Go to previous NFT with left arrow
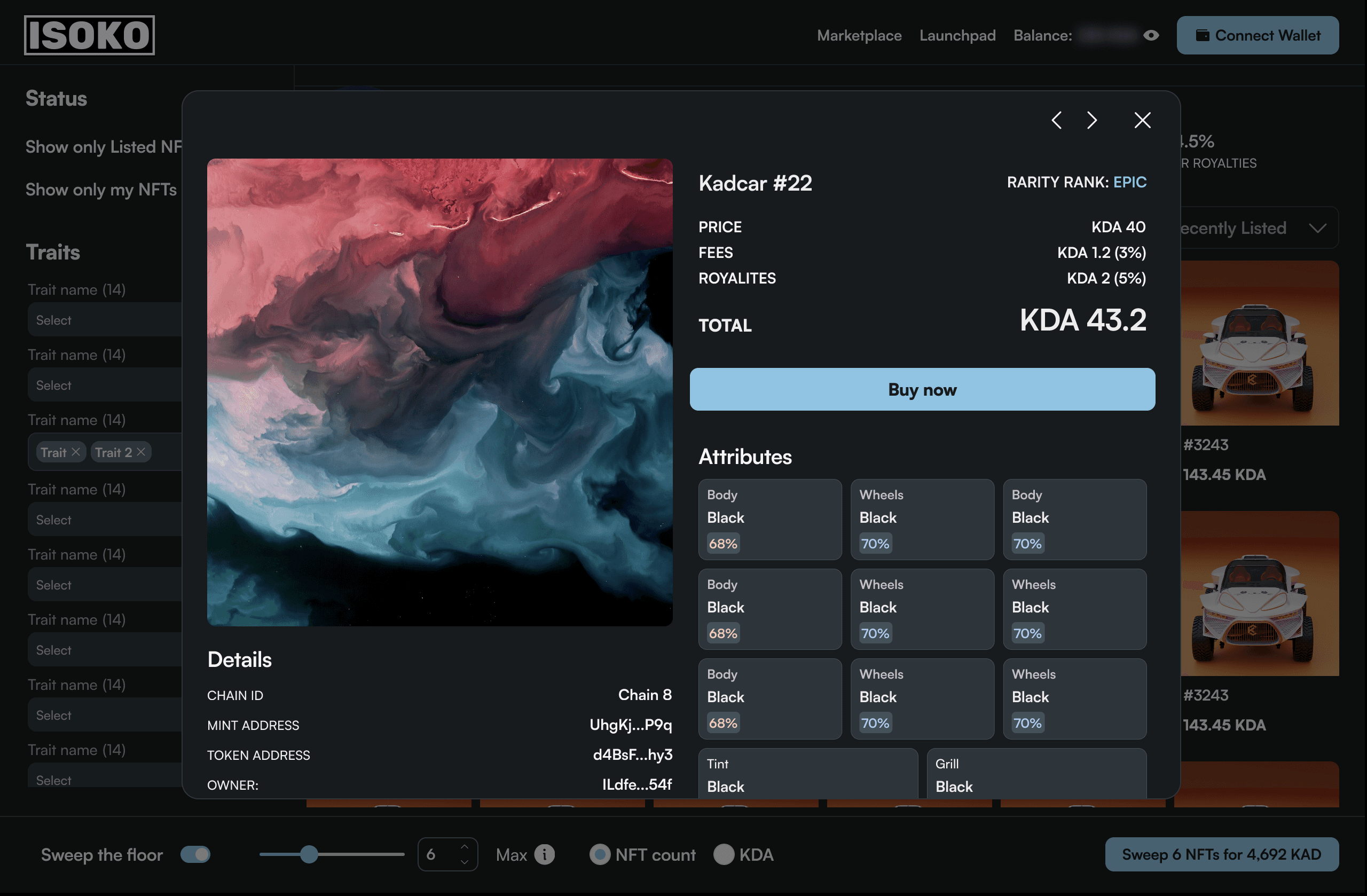This screenshot has width=1367, height=896. tap(1056, 120)
